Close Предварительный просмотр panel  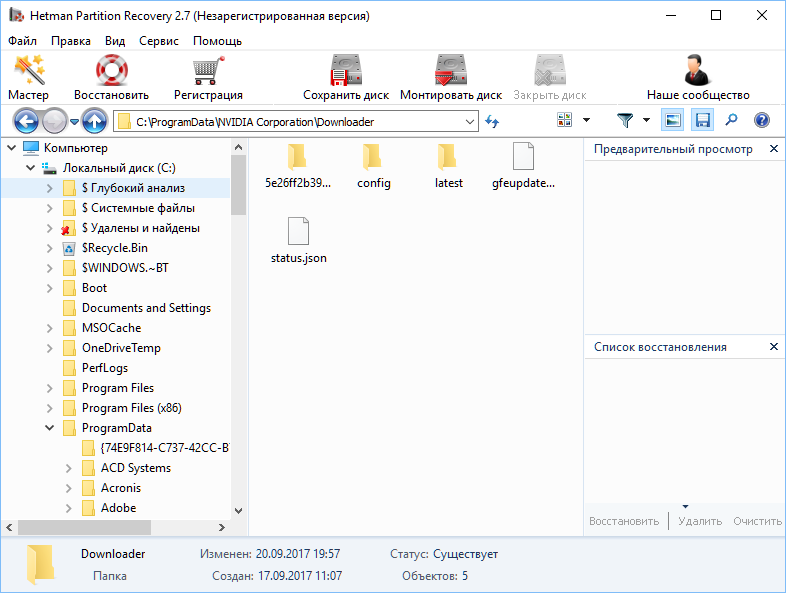pyautogui.click(x=773, y=148)
